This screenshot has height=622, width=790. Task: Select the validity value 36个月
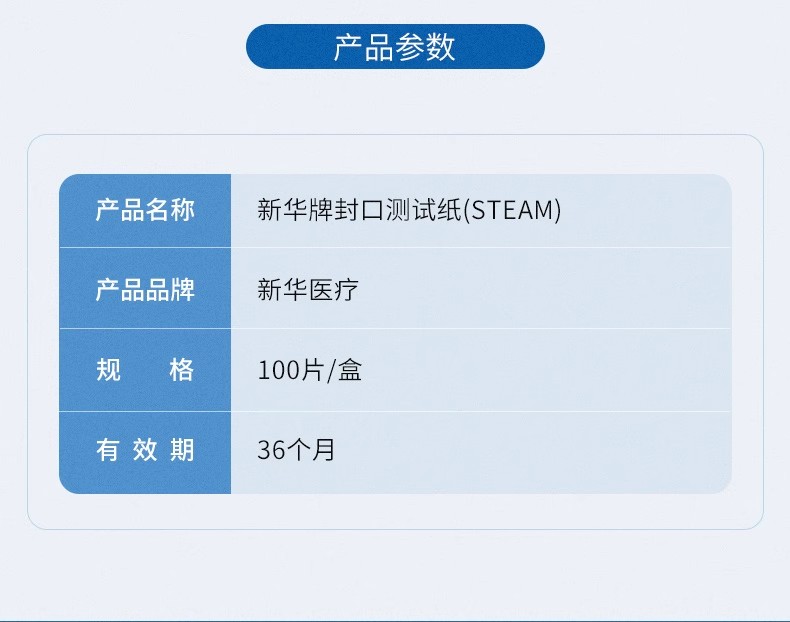click(296, 450)
